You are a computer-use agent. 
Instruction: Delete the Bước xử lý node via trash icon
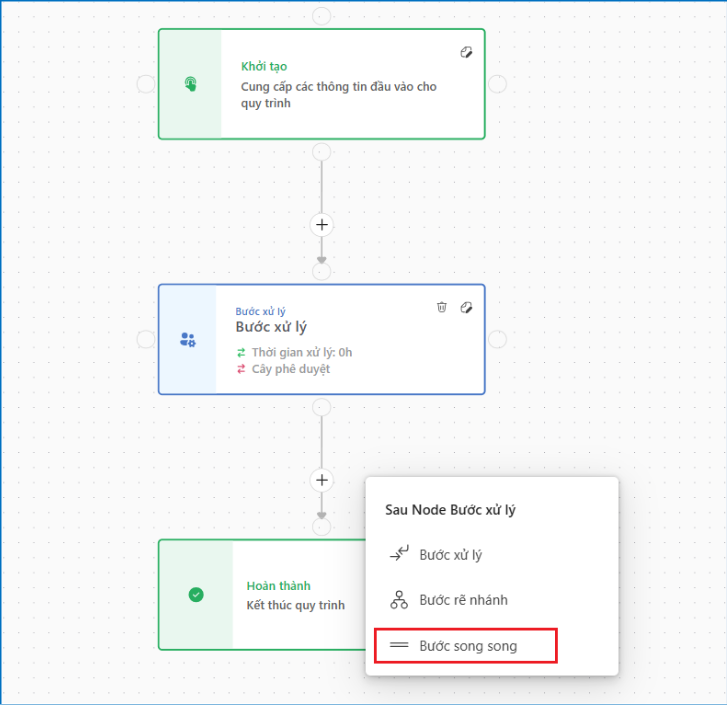442,307
